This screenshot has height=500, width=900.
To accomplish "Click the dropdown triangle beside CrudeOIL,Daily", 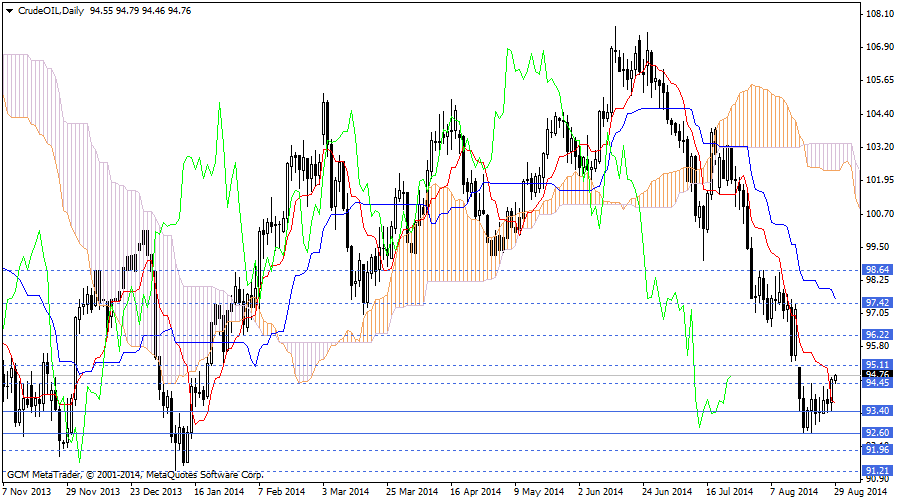I will coord(8,10).
